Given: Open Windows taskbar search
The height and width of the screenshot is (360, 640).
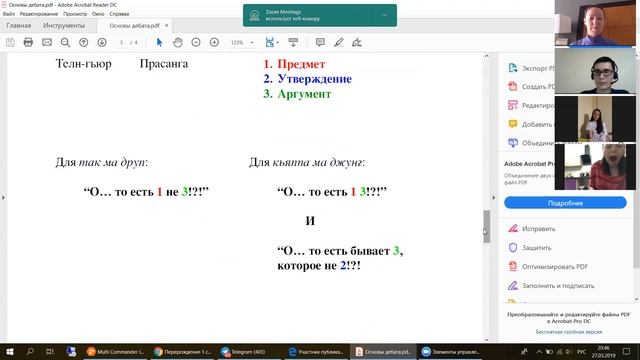Looking at the screenshot, I should tap(30, 351).
